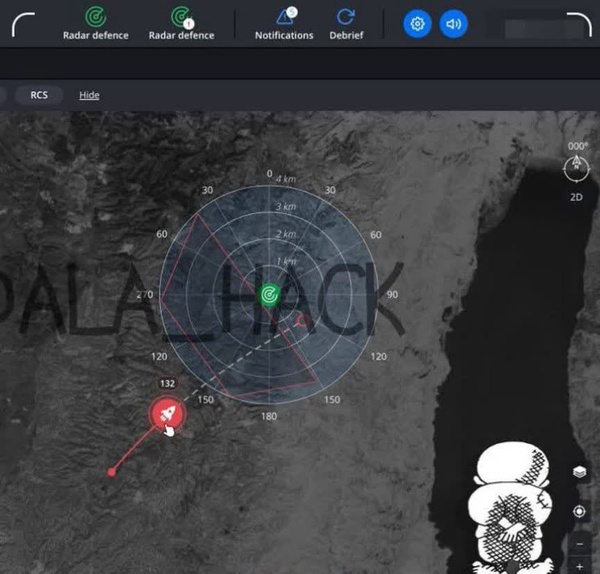Click the small red target circle inside radar
The width and height of the screenshot is (600, 574).
point(302,321)
